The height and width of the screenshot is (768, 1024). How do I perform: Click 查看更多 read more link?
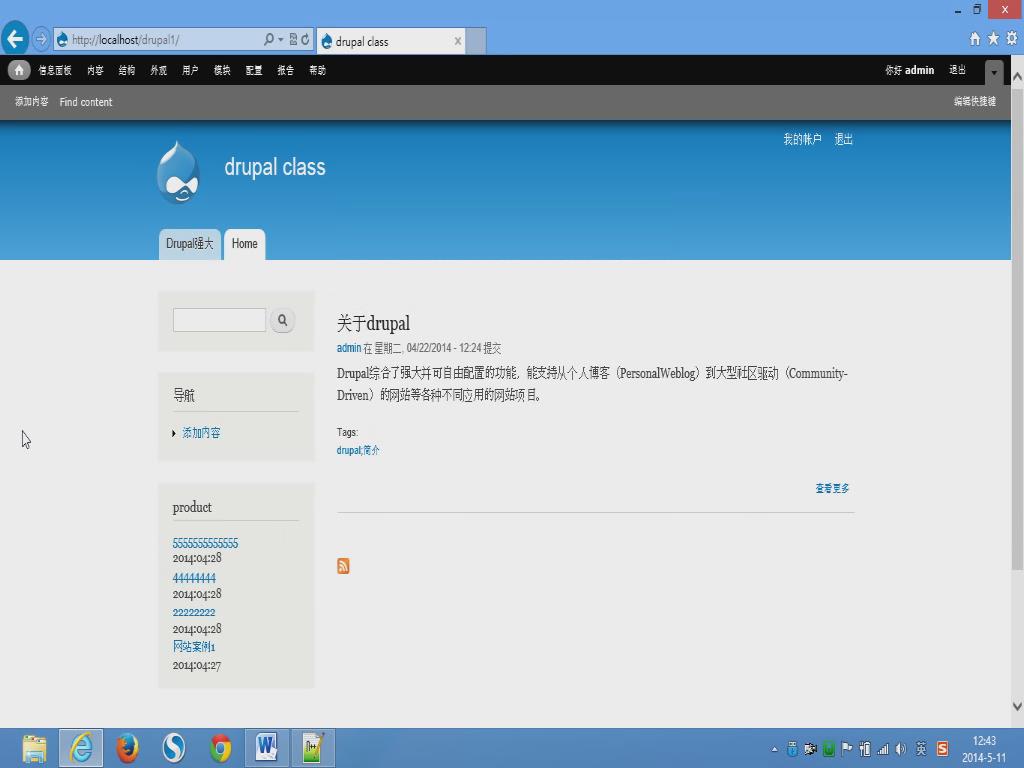(x=833, y=488)
